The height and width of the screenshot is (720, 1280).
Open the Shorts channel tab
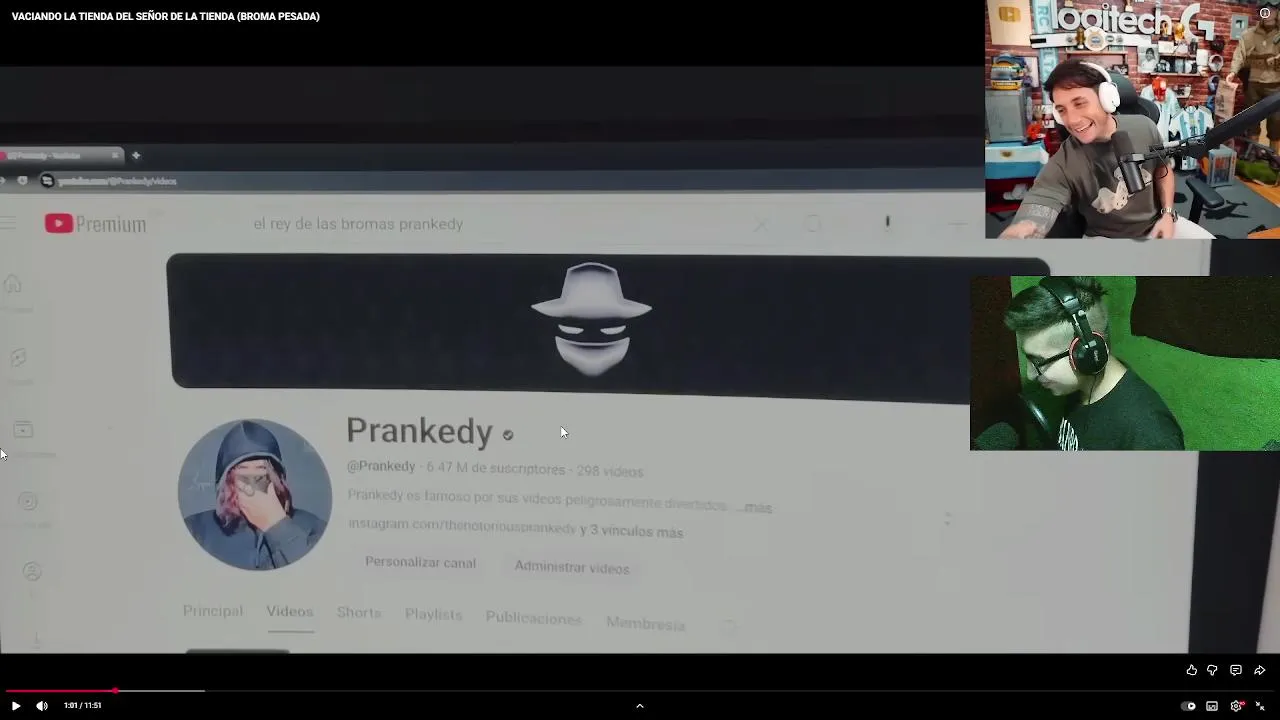tap(358, 613)
